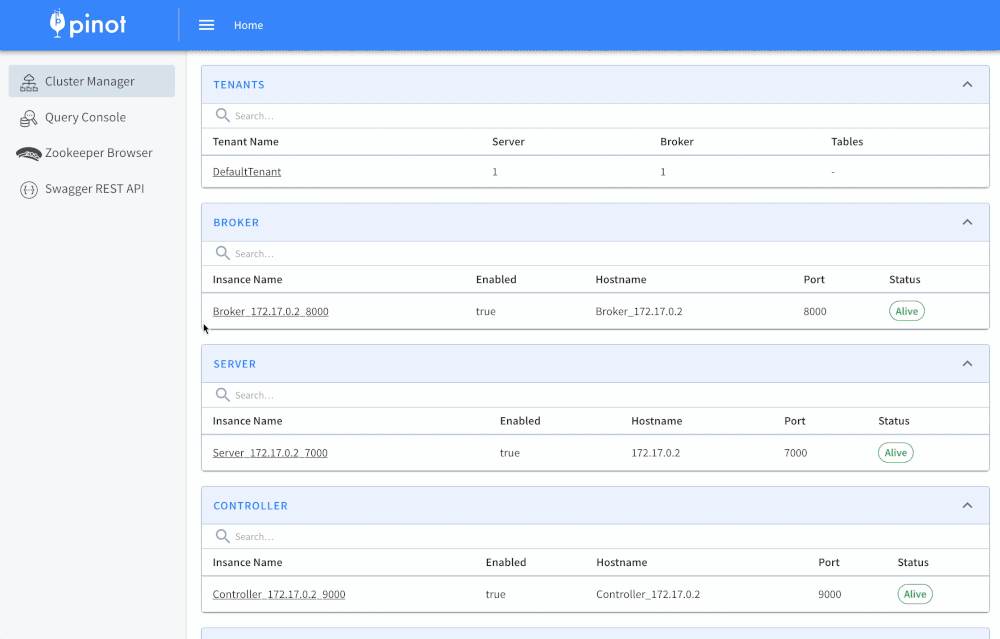Open the DefaultTenant details
Screen dimensions: 1000x639
245,170
